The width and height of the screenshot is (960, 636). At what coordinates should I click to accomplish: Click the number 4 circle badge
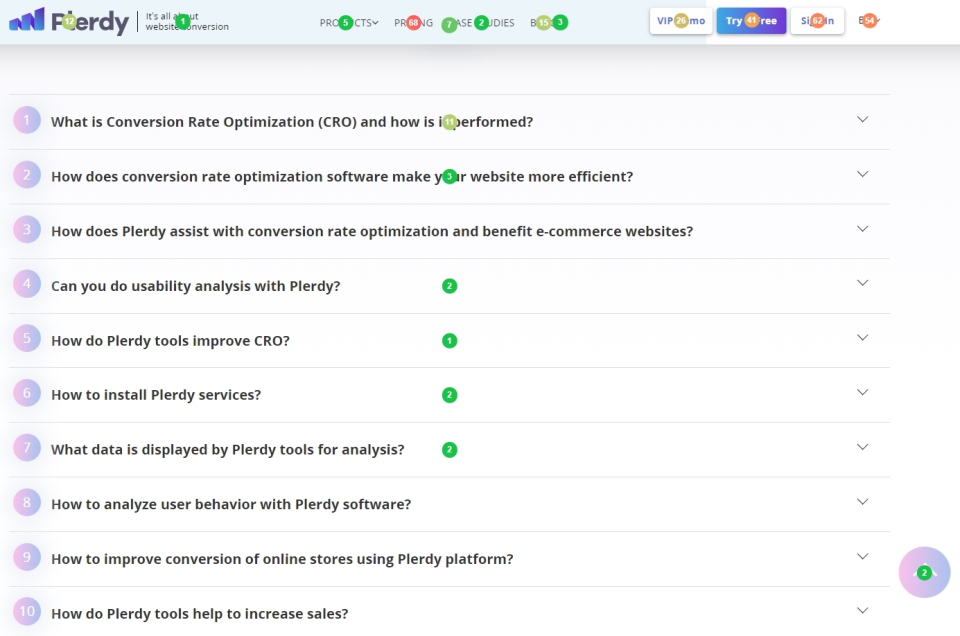pyautogui.click(x=27, y=285)
